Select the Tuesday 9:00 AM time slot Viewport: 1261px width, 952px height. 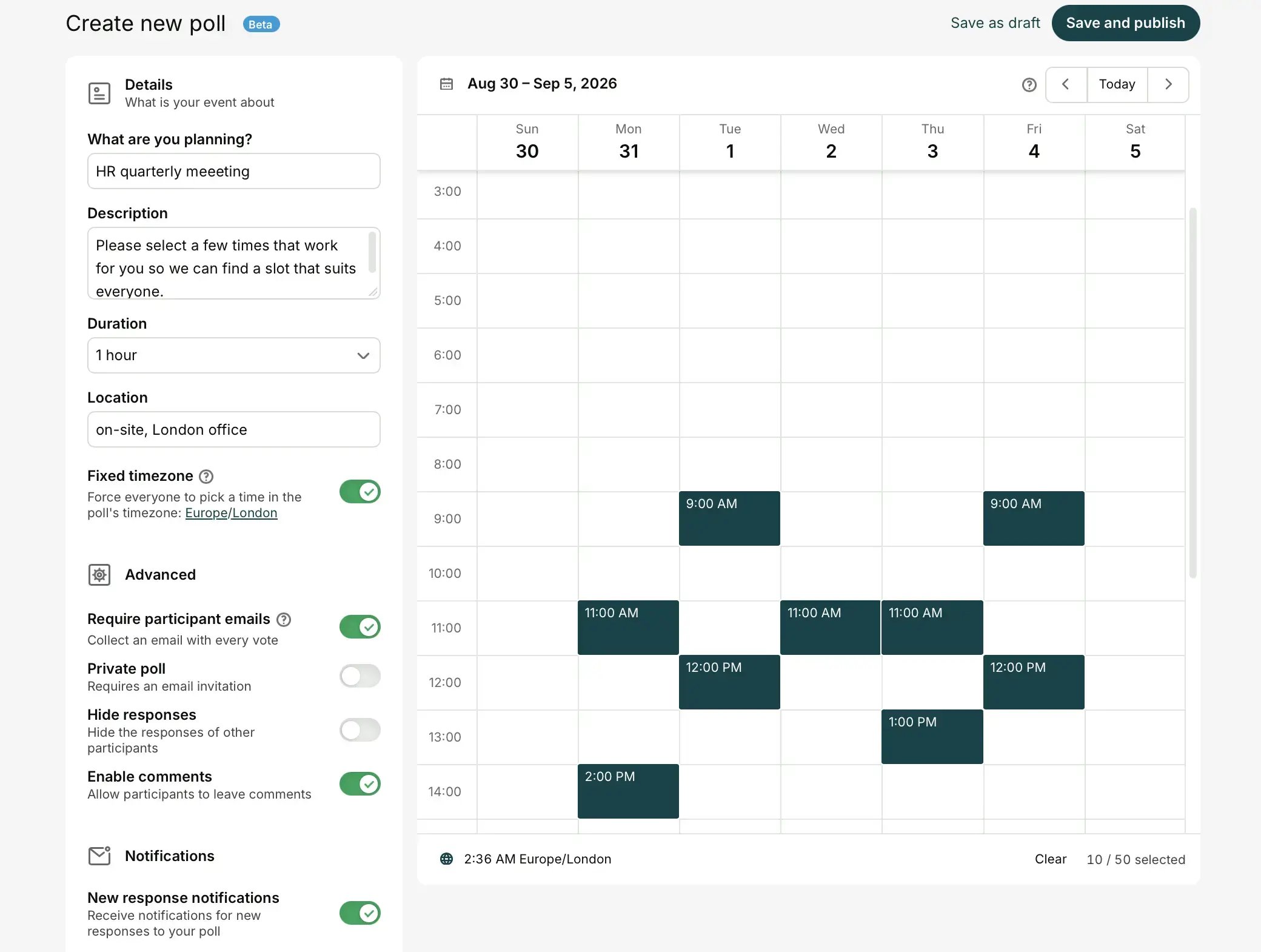729,518
